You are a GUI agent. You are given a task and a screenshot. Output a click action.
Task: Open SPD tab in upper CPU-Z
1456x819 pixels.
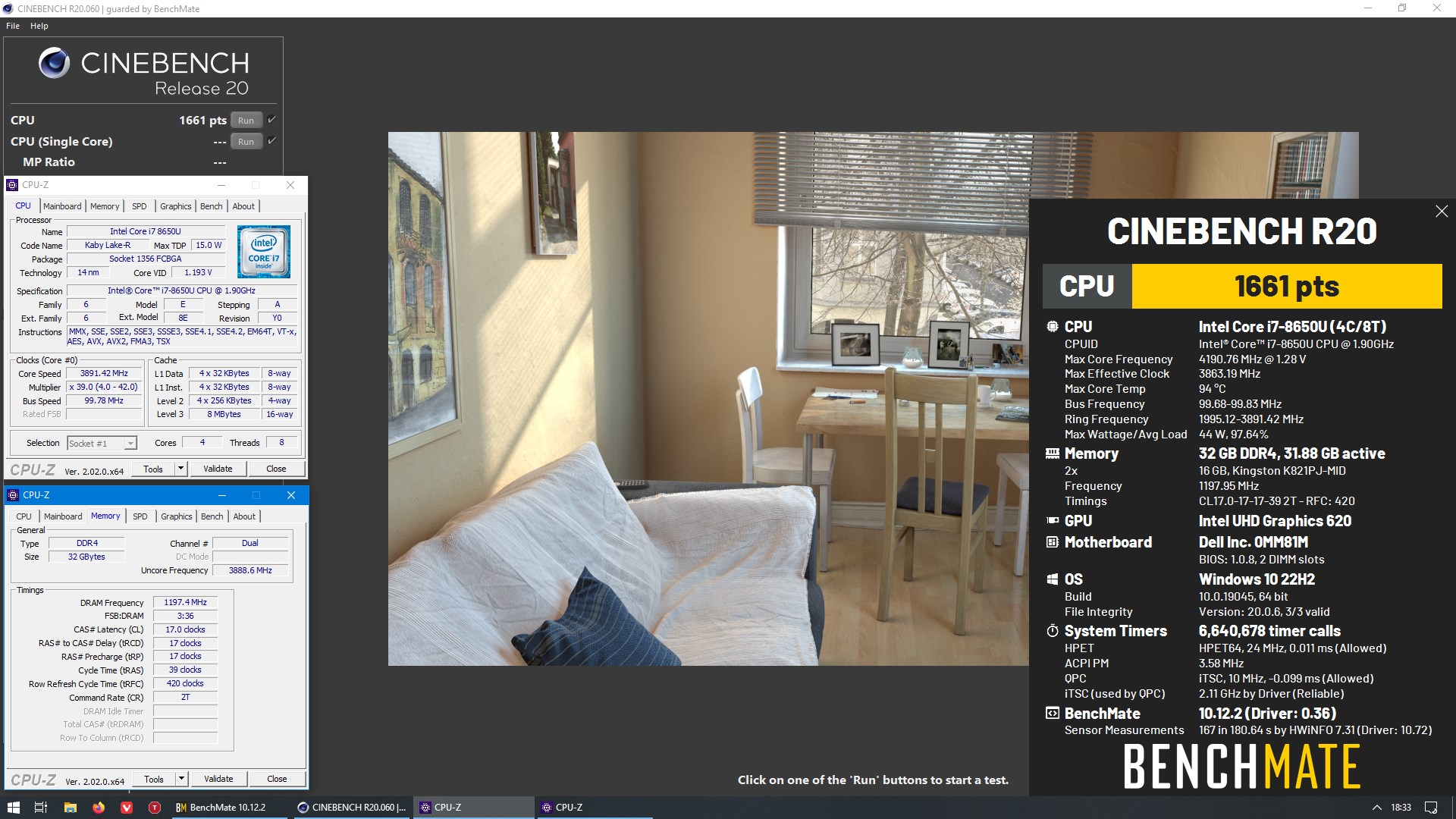point(140,206)
